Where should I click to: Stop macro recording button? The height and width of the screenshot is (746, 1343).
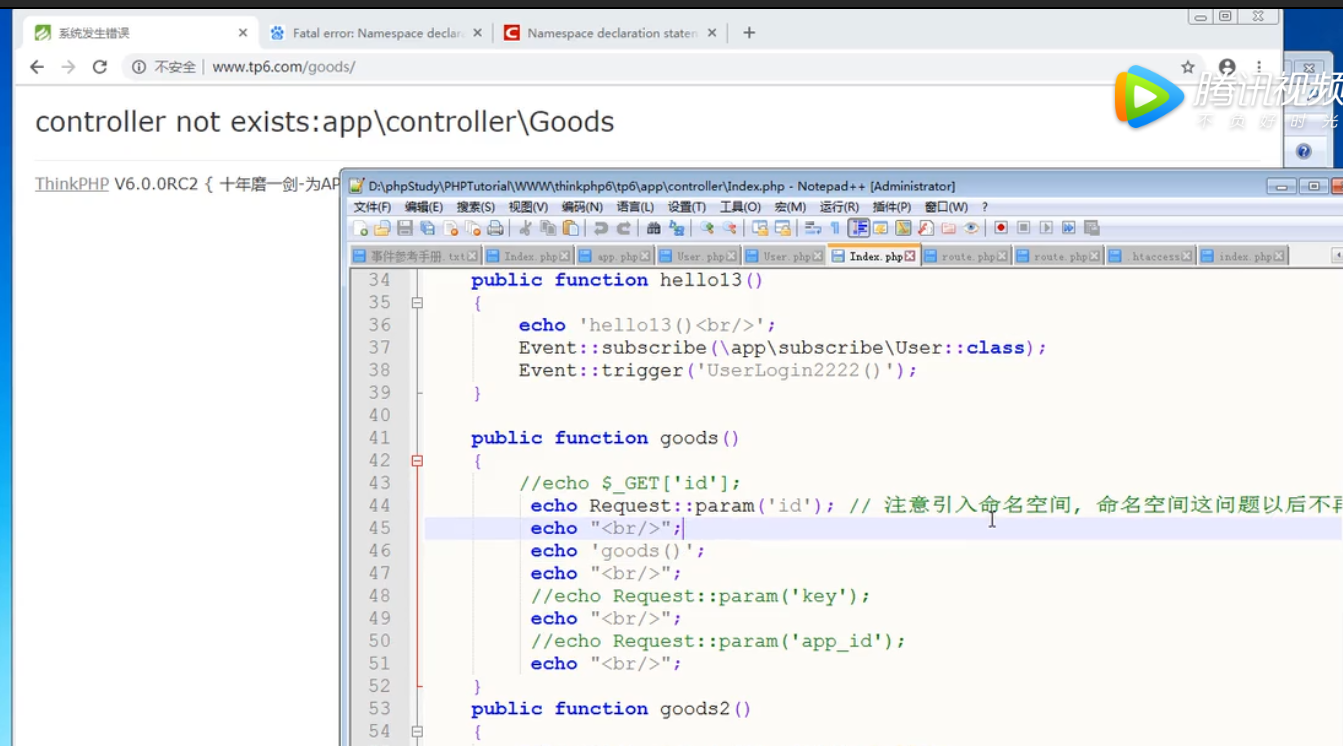1023,228
